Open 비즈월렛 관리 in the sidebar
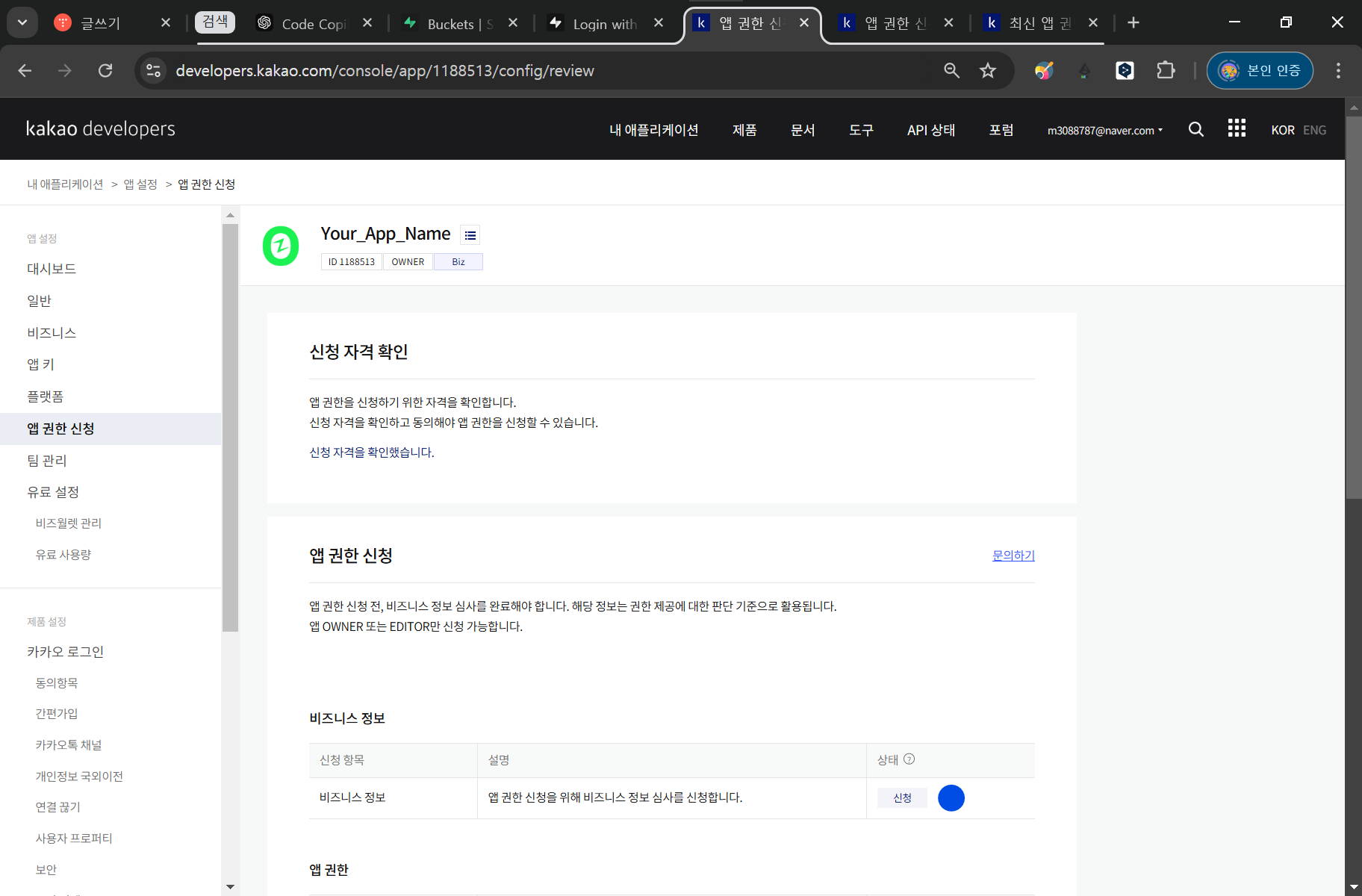The width and height of the screenshot is (1362, 896). (69, 523)
